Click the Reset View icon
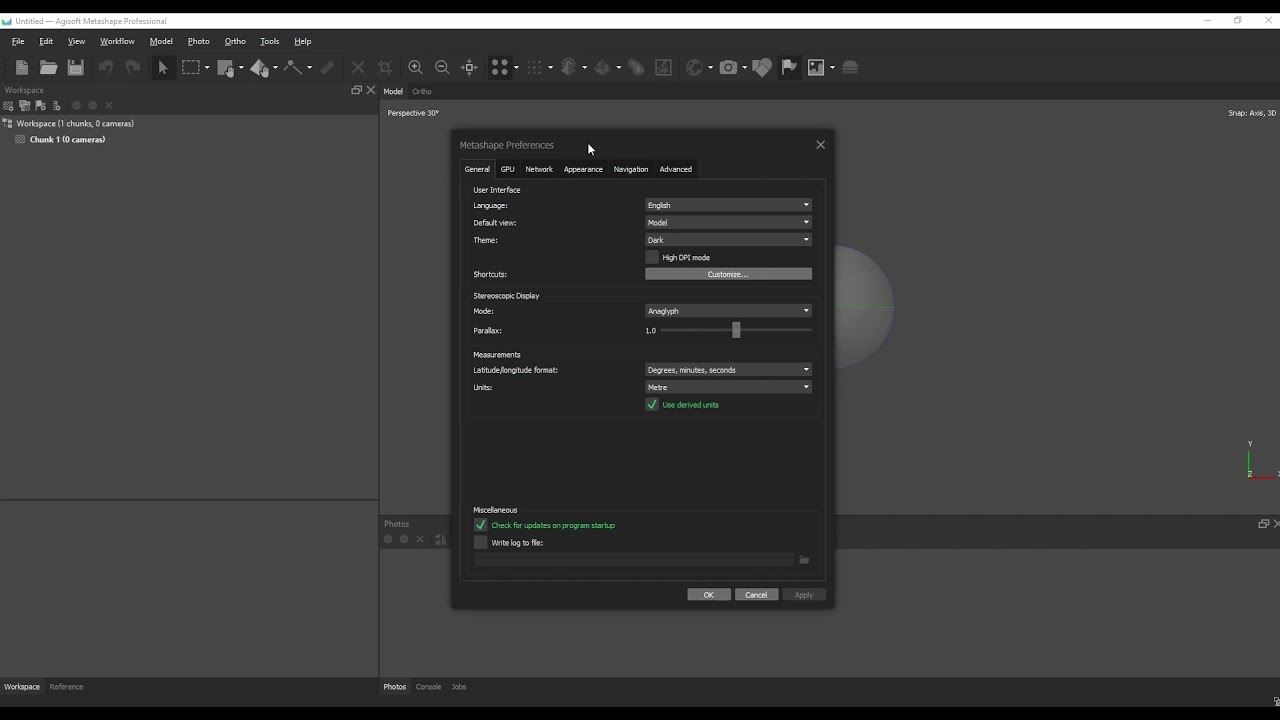 (x=469, y=67)
